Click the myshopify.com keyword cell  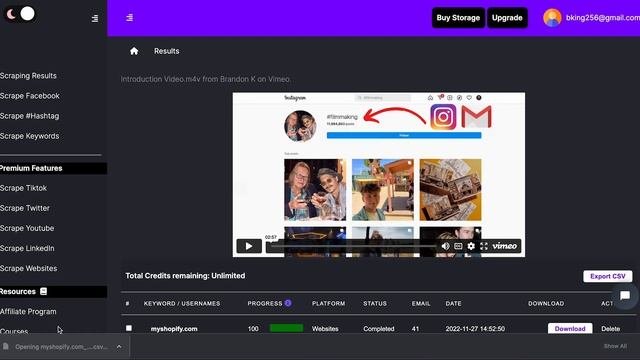click(174, 329)
